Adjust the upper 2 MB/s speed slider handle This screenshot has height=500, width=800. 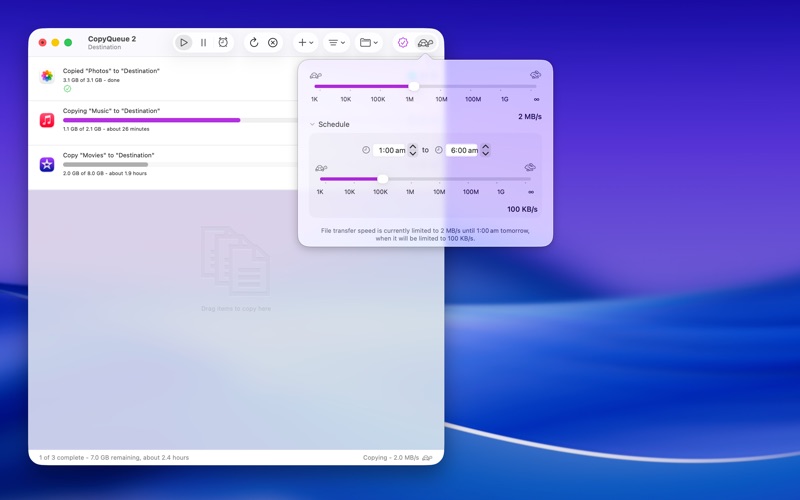click(x=414, y=86)
